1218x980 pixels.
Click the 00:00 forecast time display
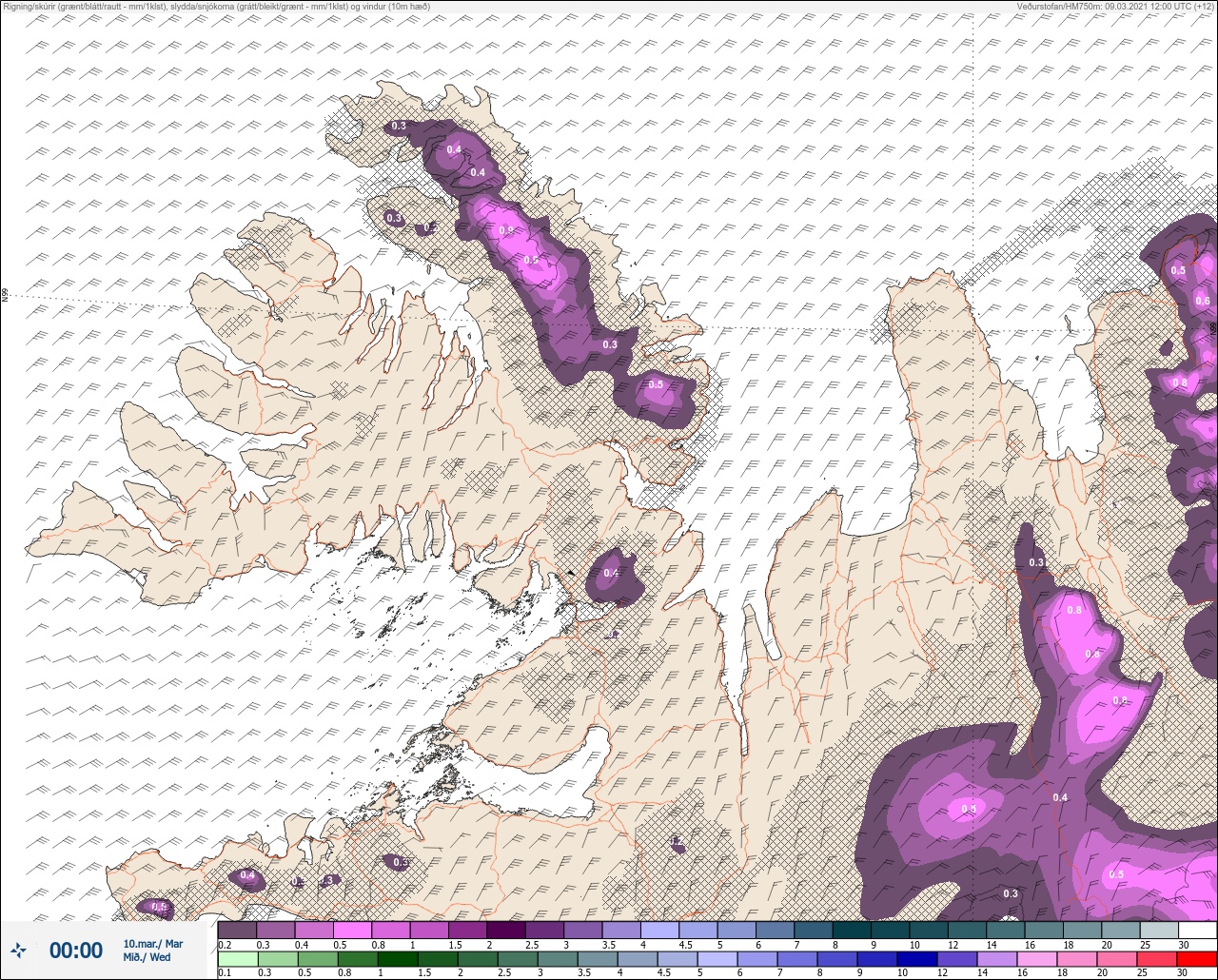point(76,951)
